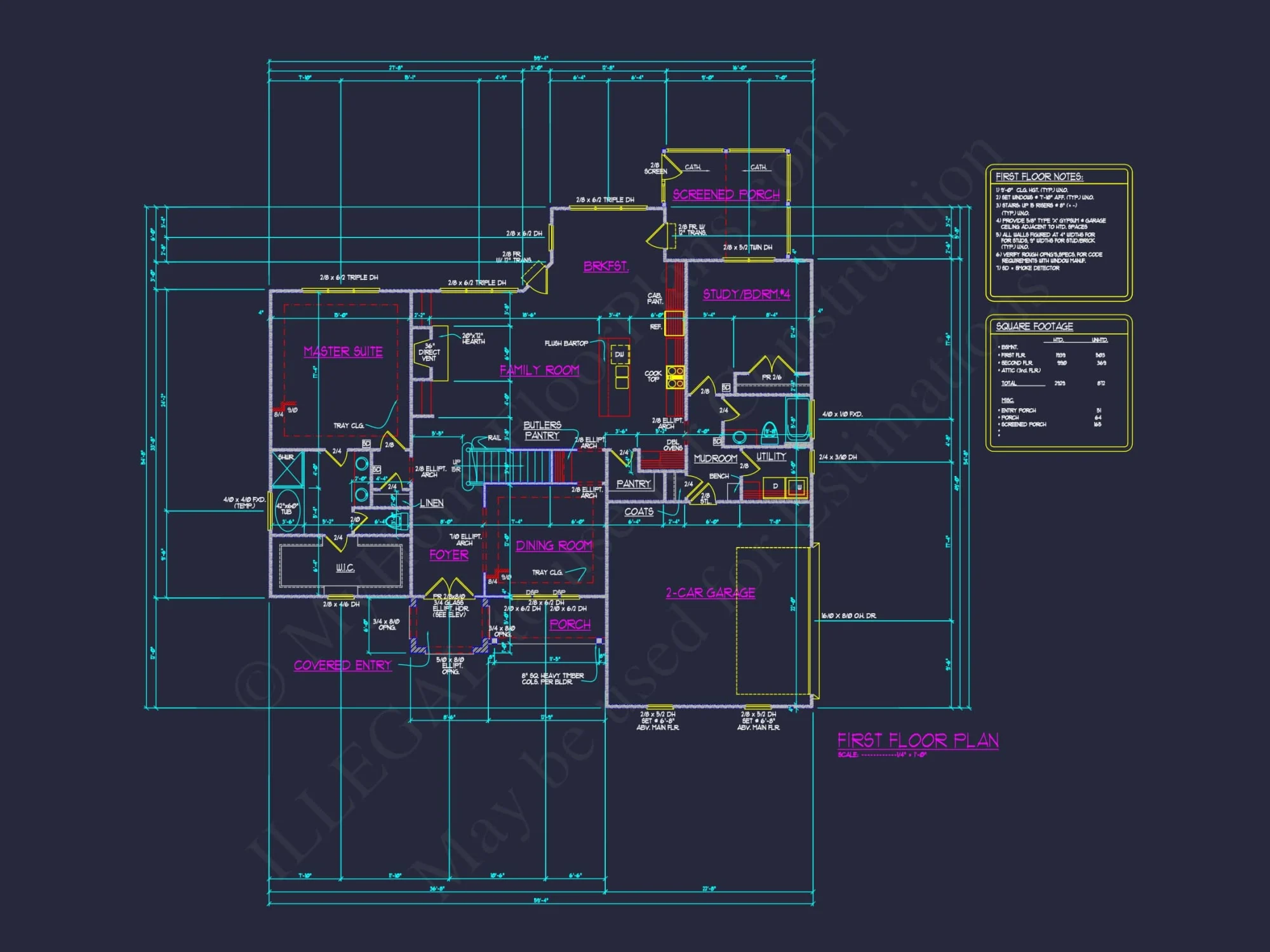Select the double front door swing symbol
Screen dimensions: 1270x952
(x=449, y=587)
